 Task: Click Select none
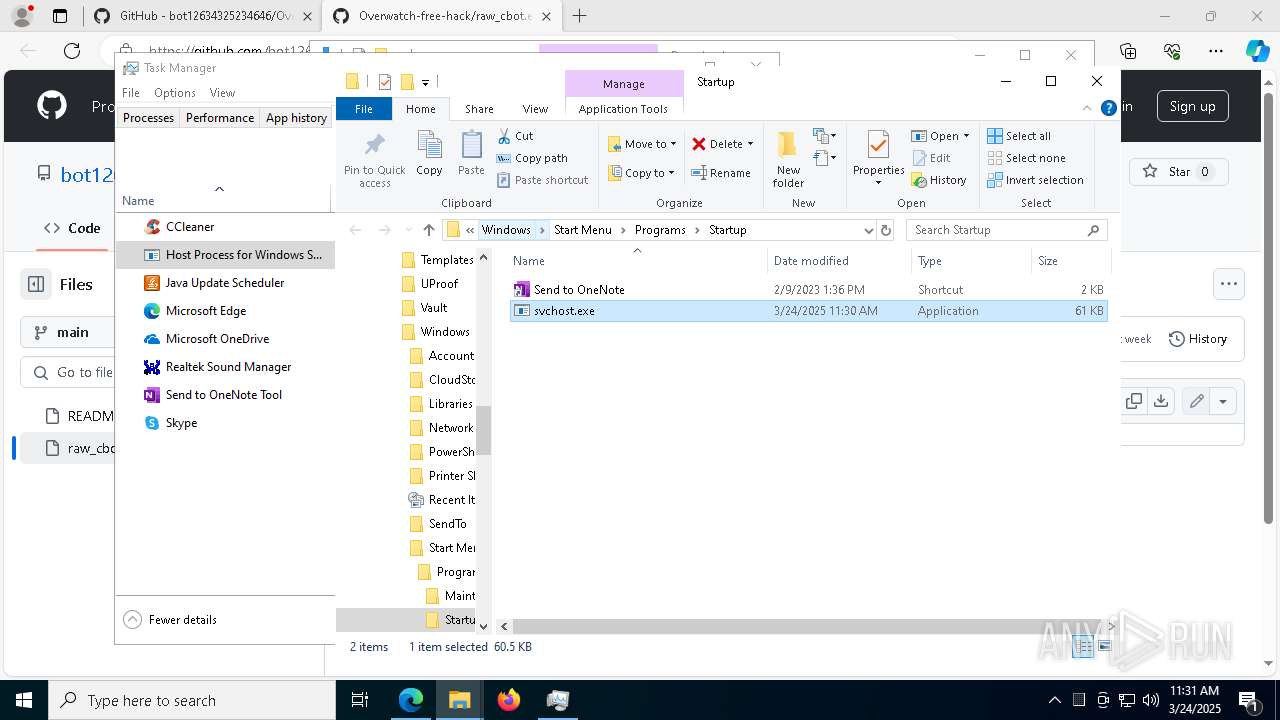[1026, 158]
